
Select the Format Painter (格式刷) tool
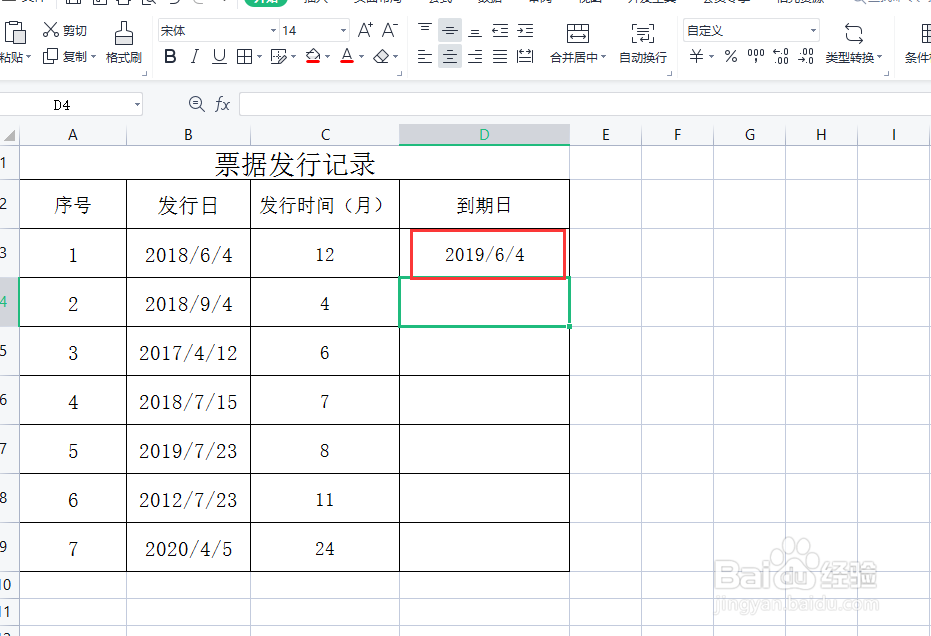click(x=124, y=42)
